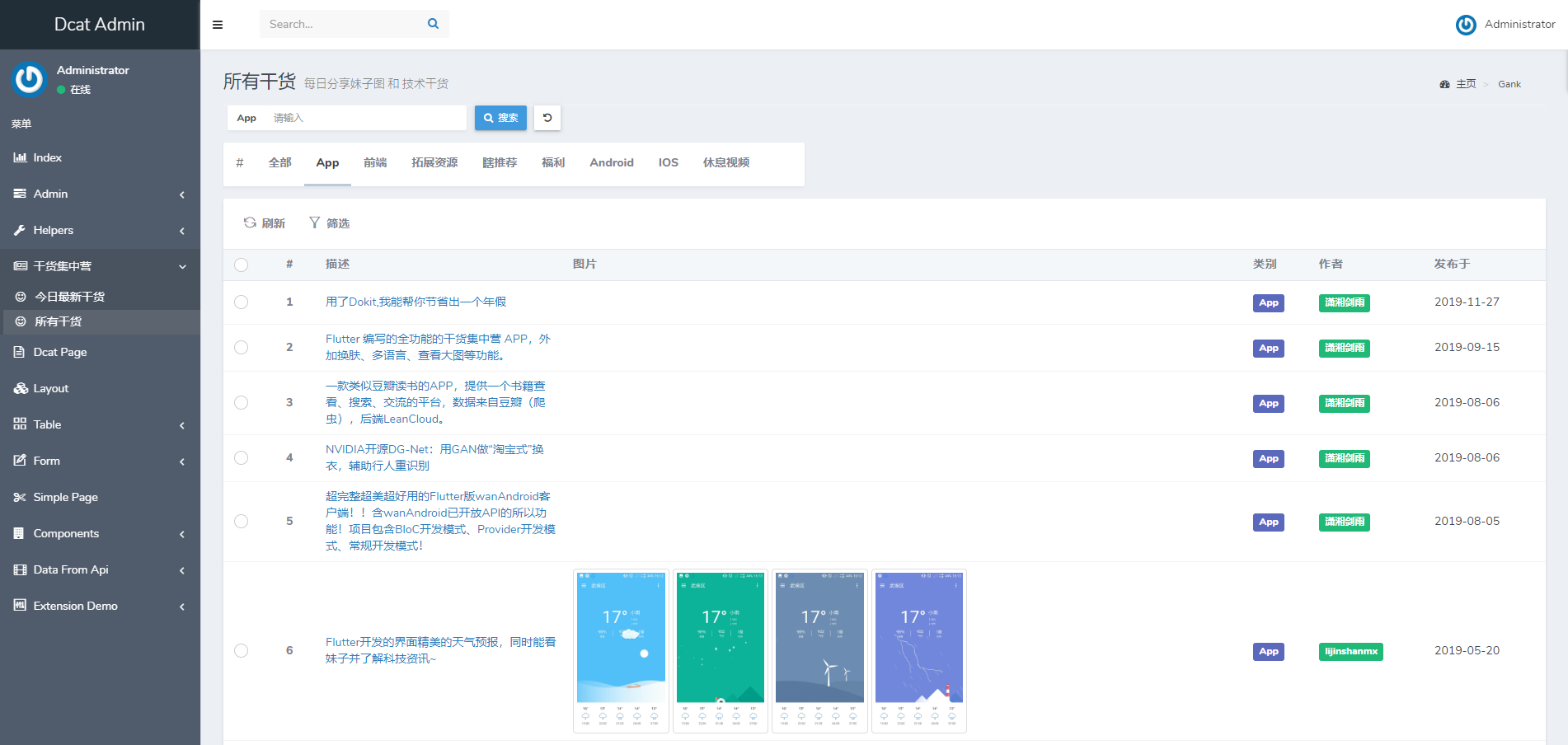The image size is (1568, 745).
Task: Click the Simple Page scissors icon
Action: click(x=20, y=497)
